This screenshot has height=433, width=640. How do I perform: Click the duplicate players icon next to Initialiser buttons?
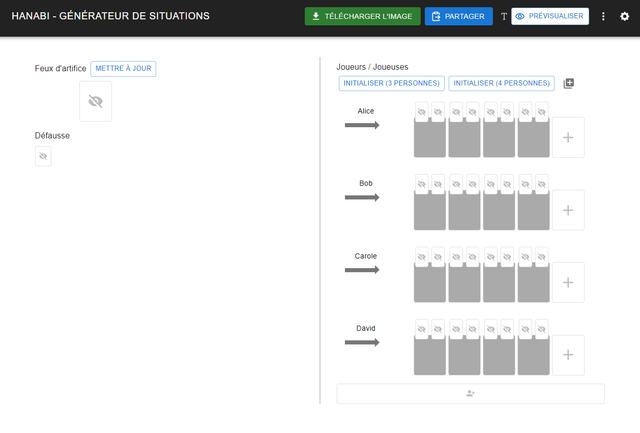(x=569, y=83)
